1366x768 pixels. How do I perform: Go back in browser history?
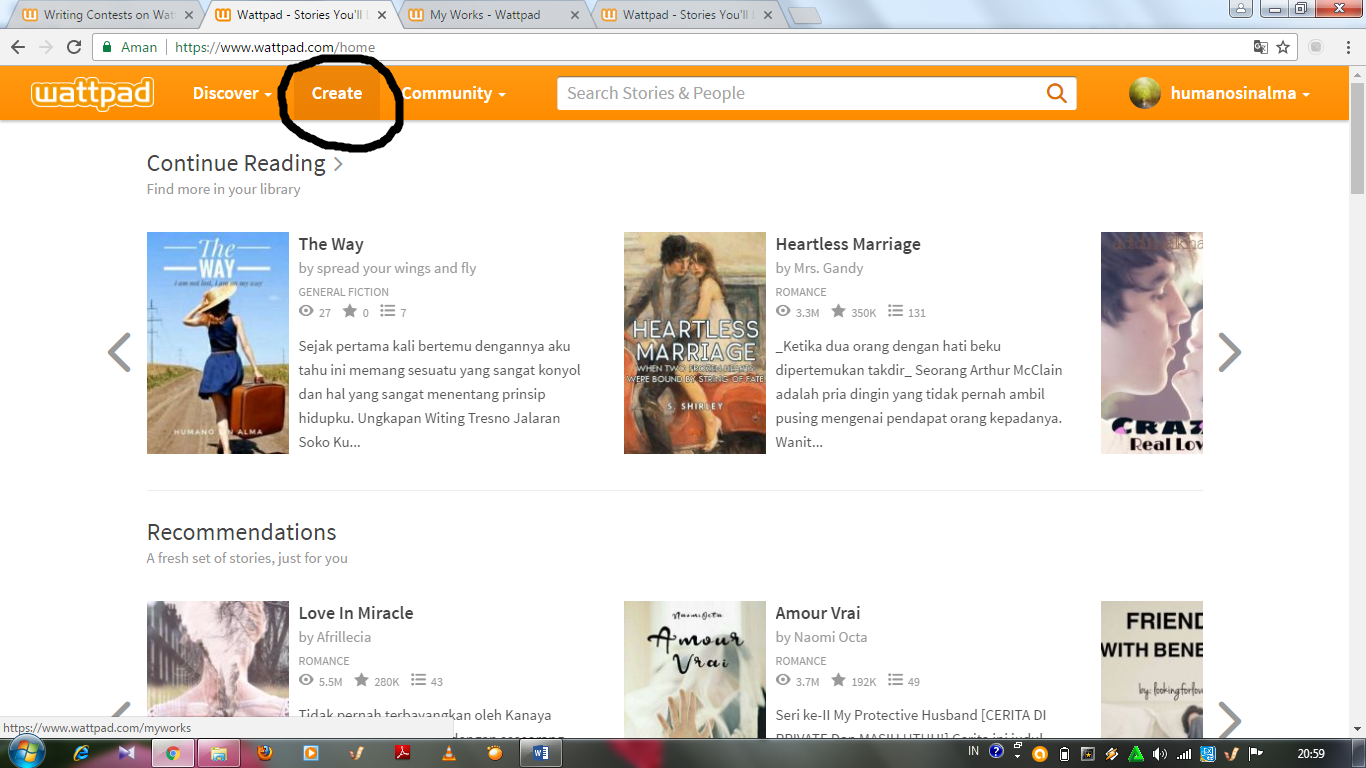coord(18,47)
